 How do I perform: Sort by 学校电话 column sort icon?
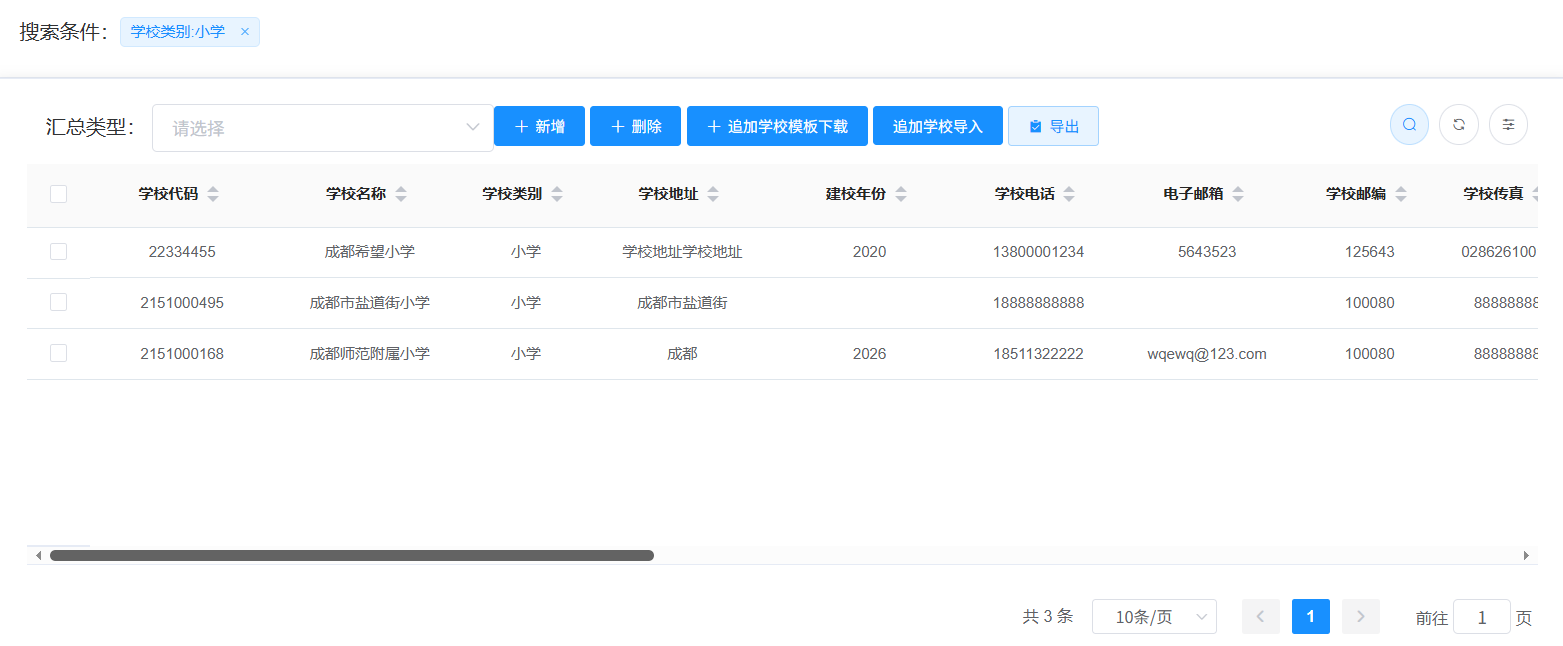pos(1069,194)
